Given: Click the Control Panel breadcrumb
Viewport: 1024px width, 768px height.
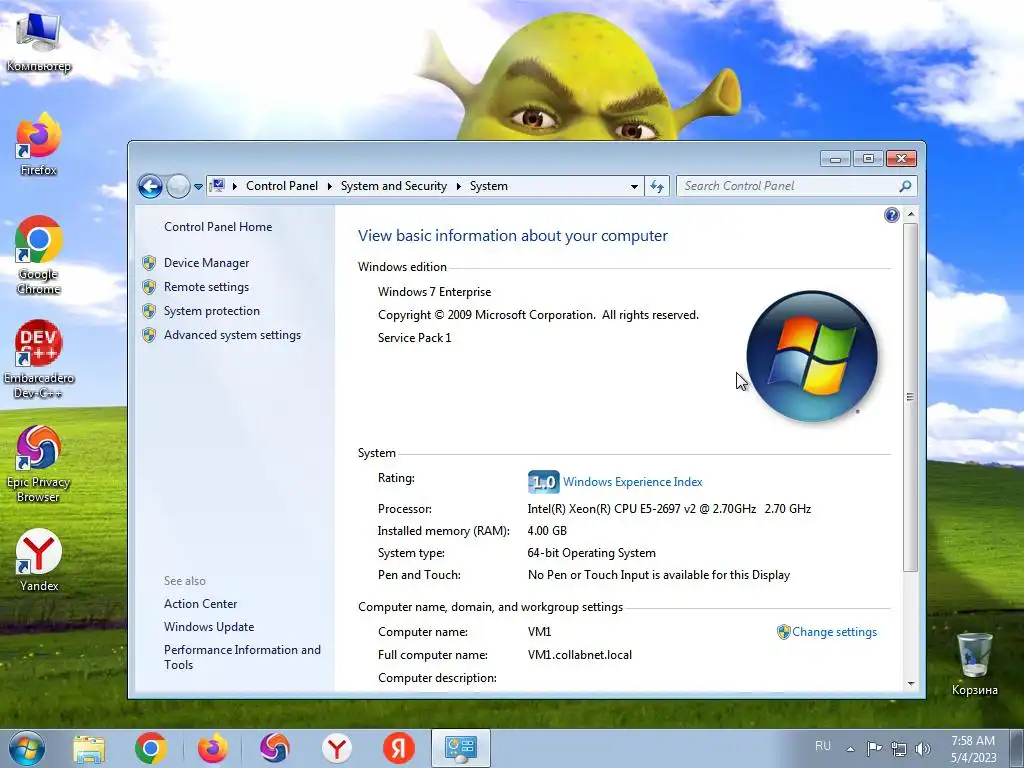Looking at the screenshot, I should click(x=282, y=186).
